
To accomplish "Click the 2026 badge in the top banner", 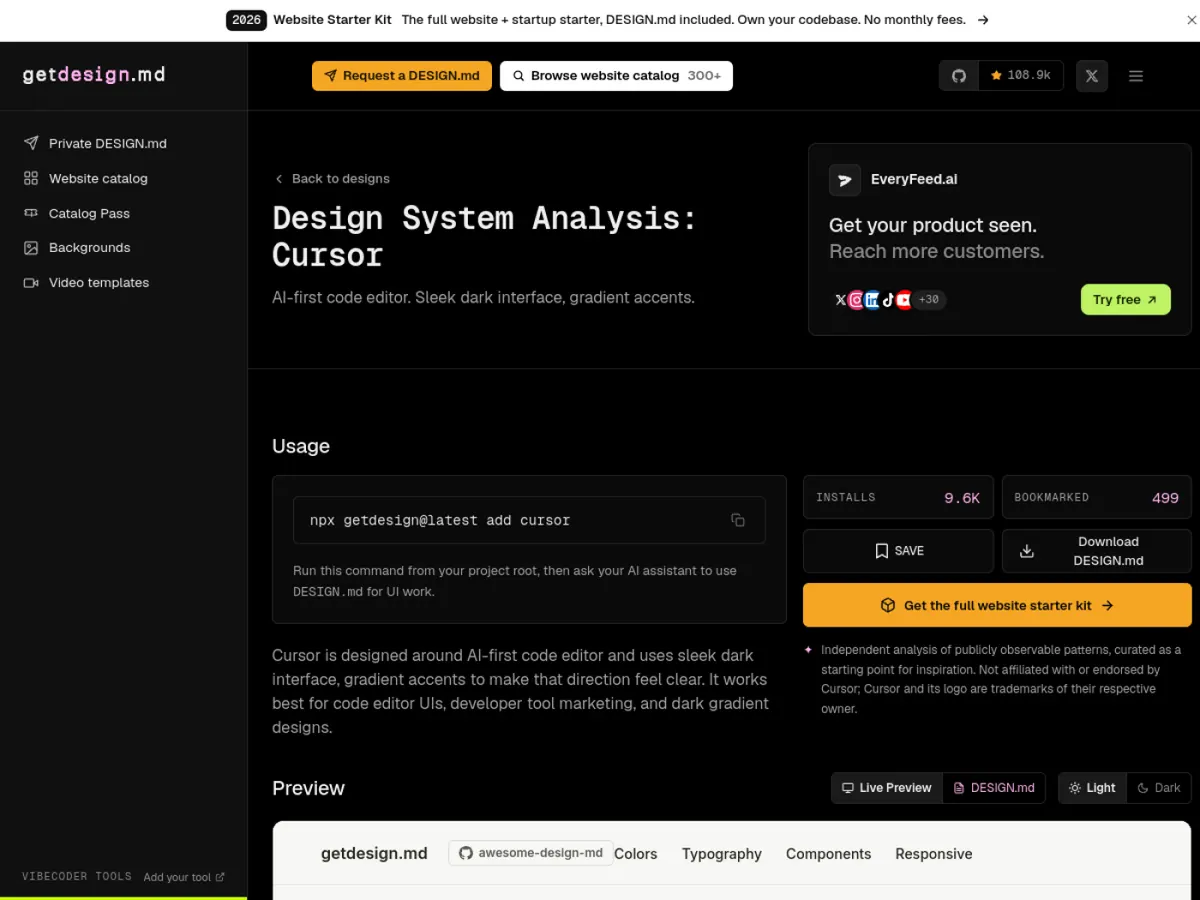I will pos(246,20).
